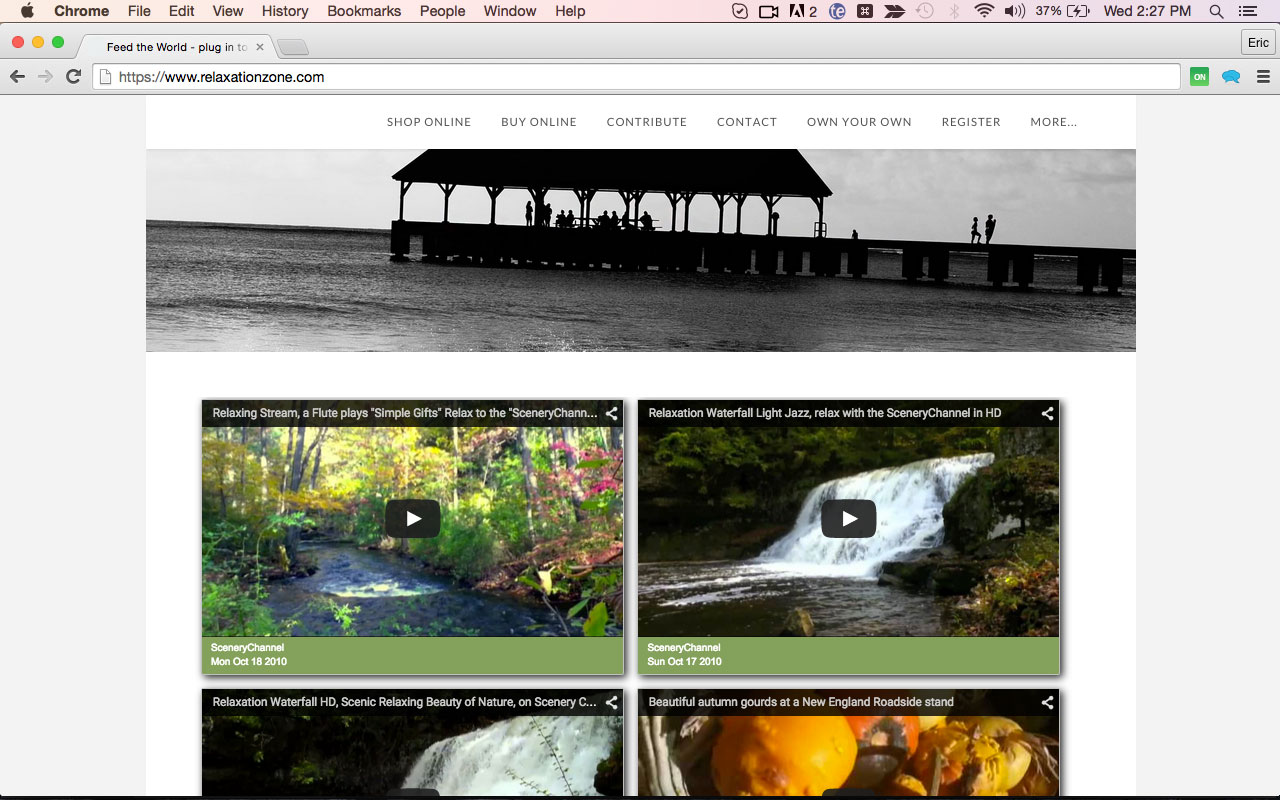Image resolution: width=1280 pixels, height=800 pixels.
Task: Open the View menu
Action: click(228, 11)
